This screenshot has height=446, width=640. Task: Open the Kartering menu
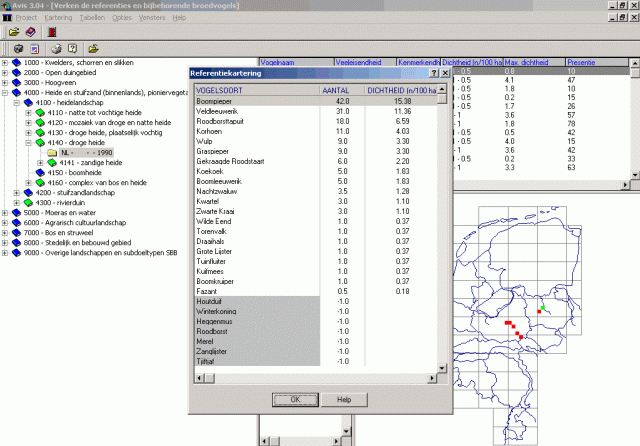(58, 18)
